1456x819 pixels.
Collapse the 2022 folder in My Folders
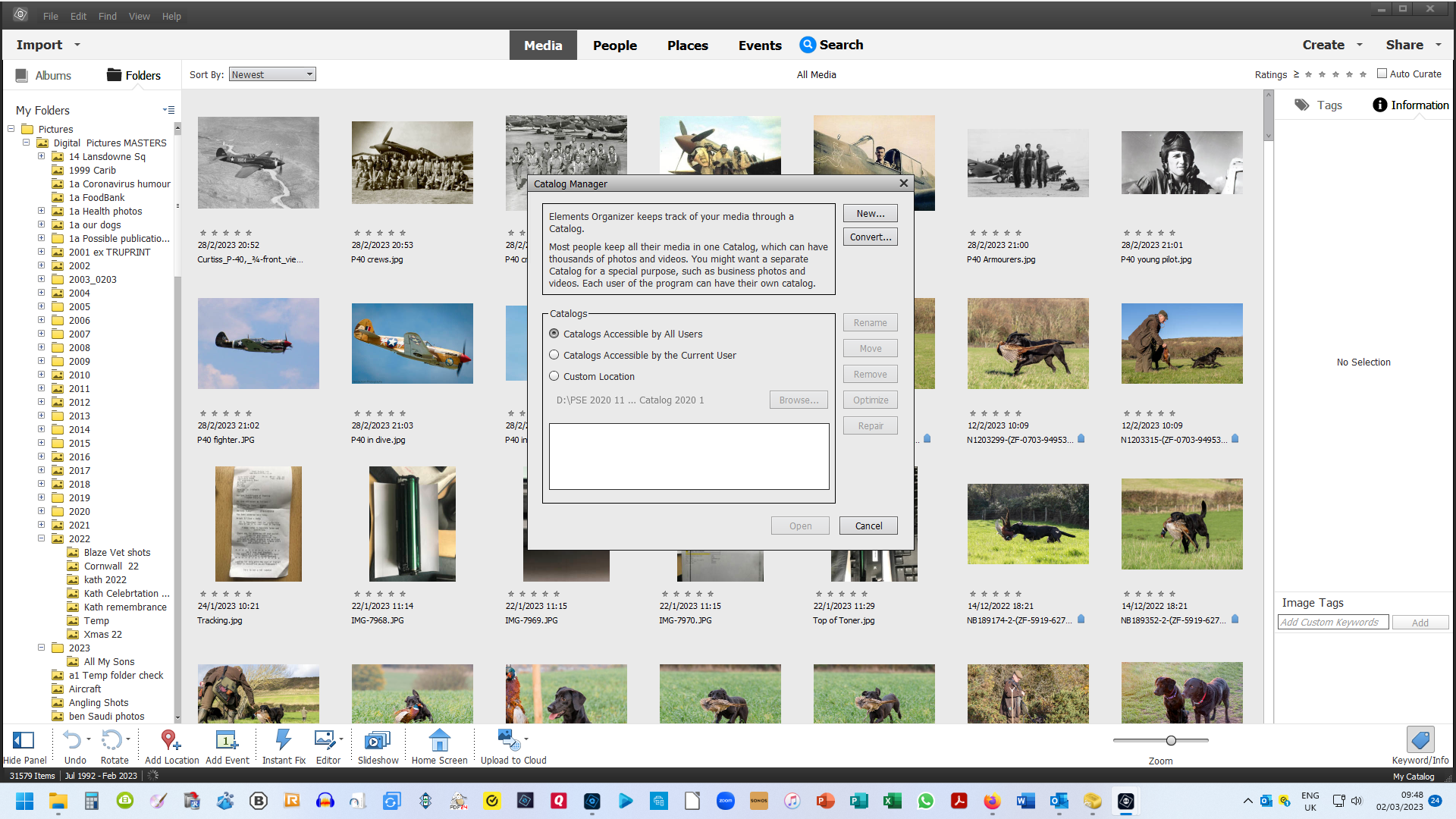tap(41, 538)
